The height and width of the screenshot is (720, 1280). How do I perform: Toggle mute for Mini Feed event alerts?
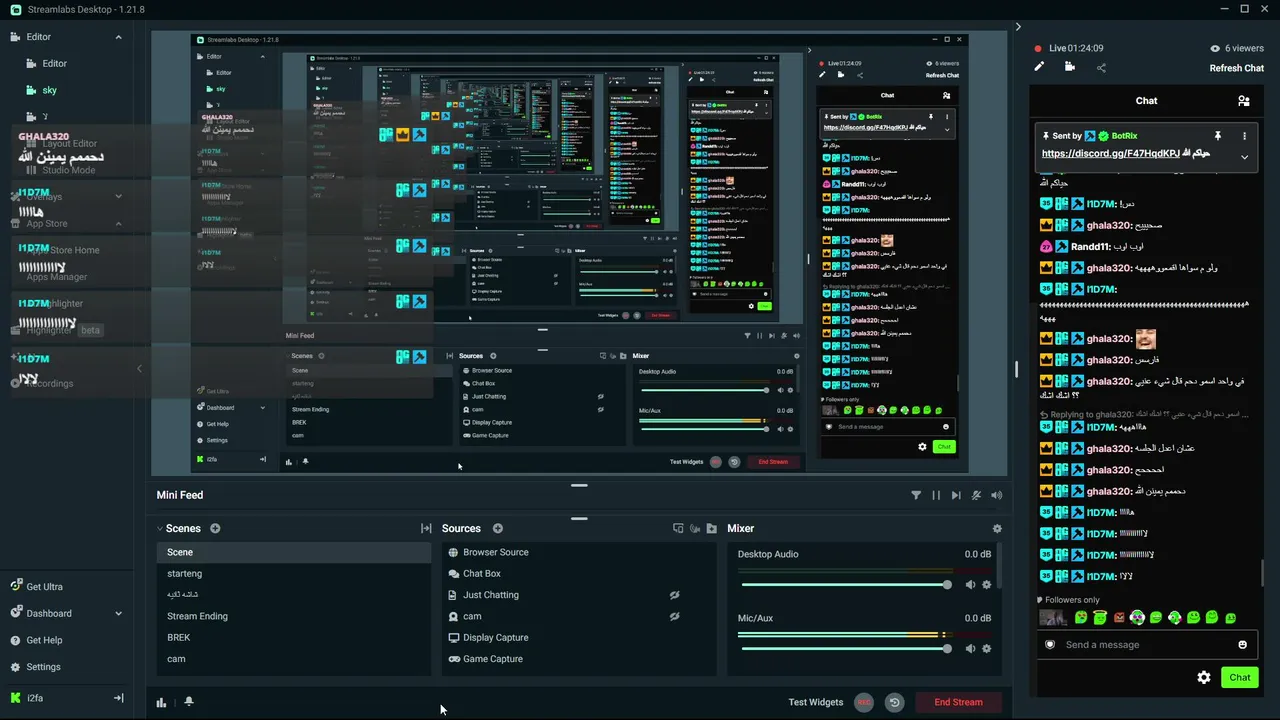[976, 495]
